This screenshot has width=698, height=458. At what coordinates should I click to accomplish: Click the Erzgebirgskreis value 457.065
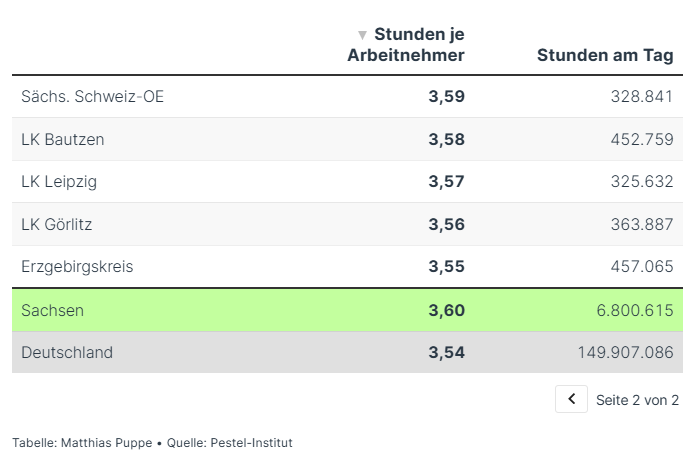642,267
